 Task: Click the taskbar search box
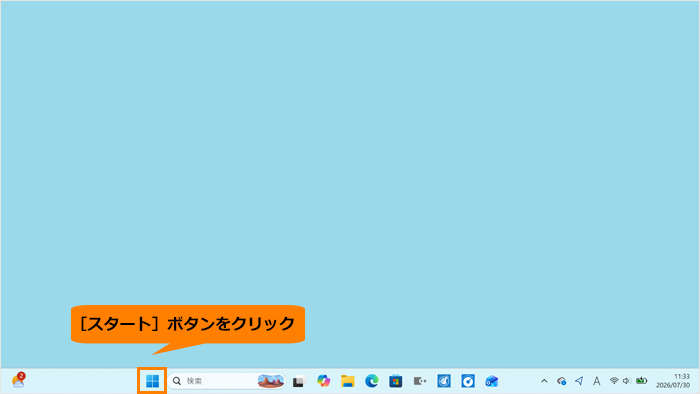pos(226,381)
